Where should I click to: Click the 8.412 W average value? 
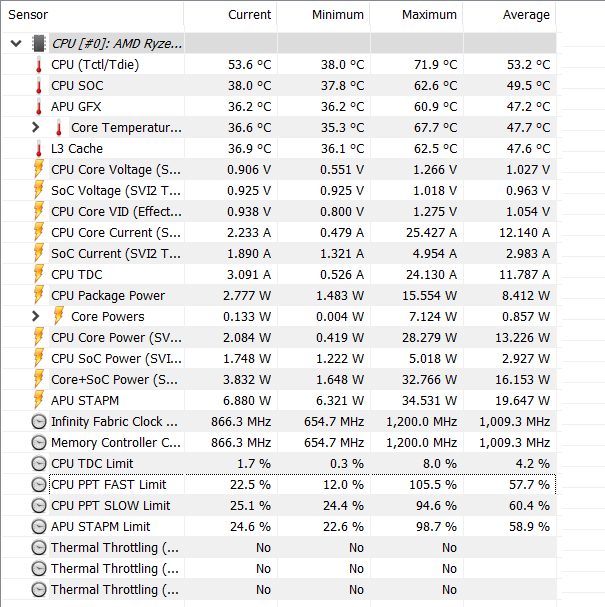pyautogui.click(x=526, y=295)
